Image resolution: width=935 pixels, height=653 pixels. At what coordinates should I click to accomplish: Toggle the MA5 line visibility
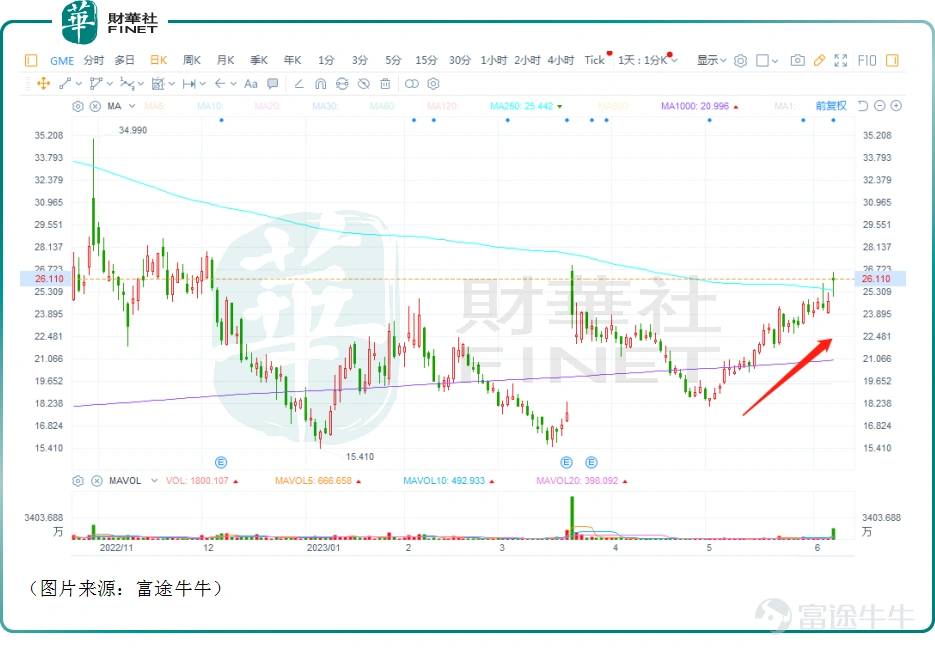click(x=154, y=106)
